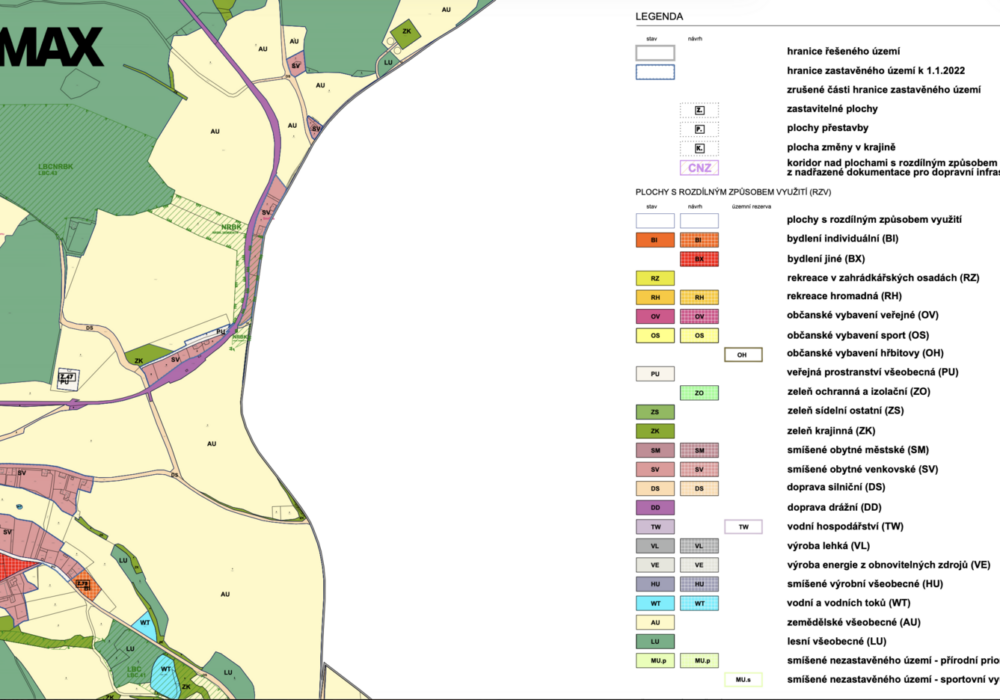Click the 'PLOCHY S ROZDÍLNÝM ZPŮSOBEM VYUŽITÍ (RZV)' heading

[x=734, y=191]
